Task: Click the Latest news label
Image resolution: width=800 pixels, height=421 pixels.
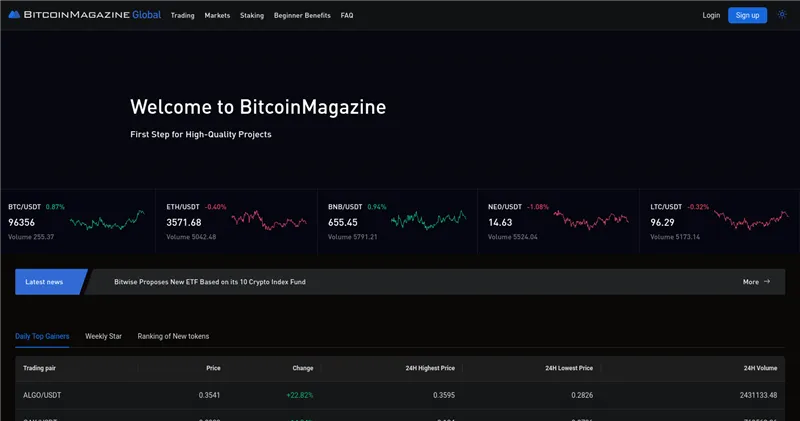Action: click(44, 282)
